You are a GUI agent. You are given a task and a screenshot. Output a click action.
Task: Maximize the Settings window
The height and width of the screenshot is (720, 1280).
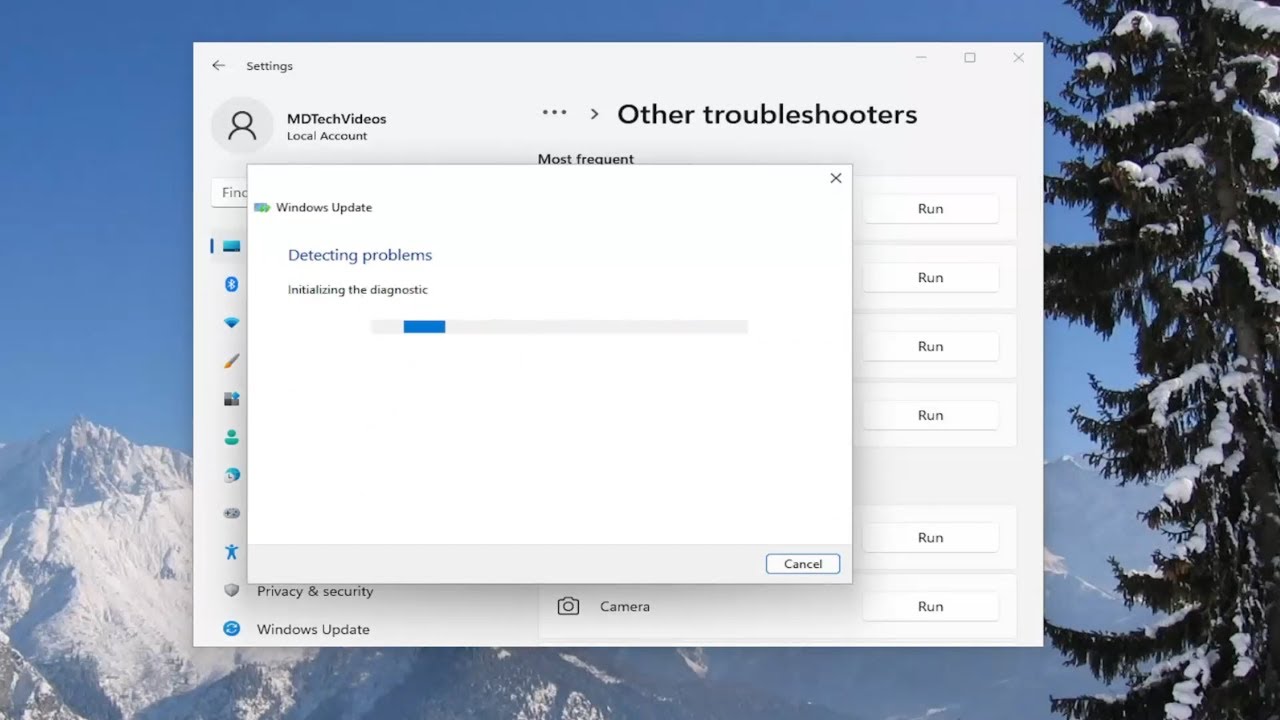click(970, 58)
